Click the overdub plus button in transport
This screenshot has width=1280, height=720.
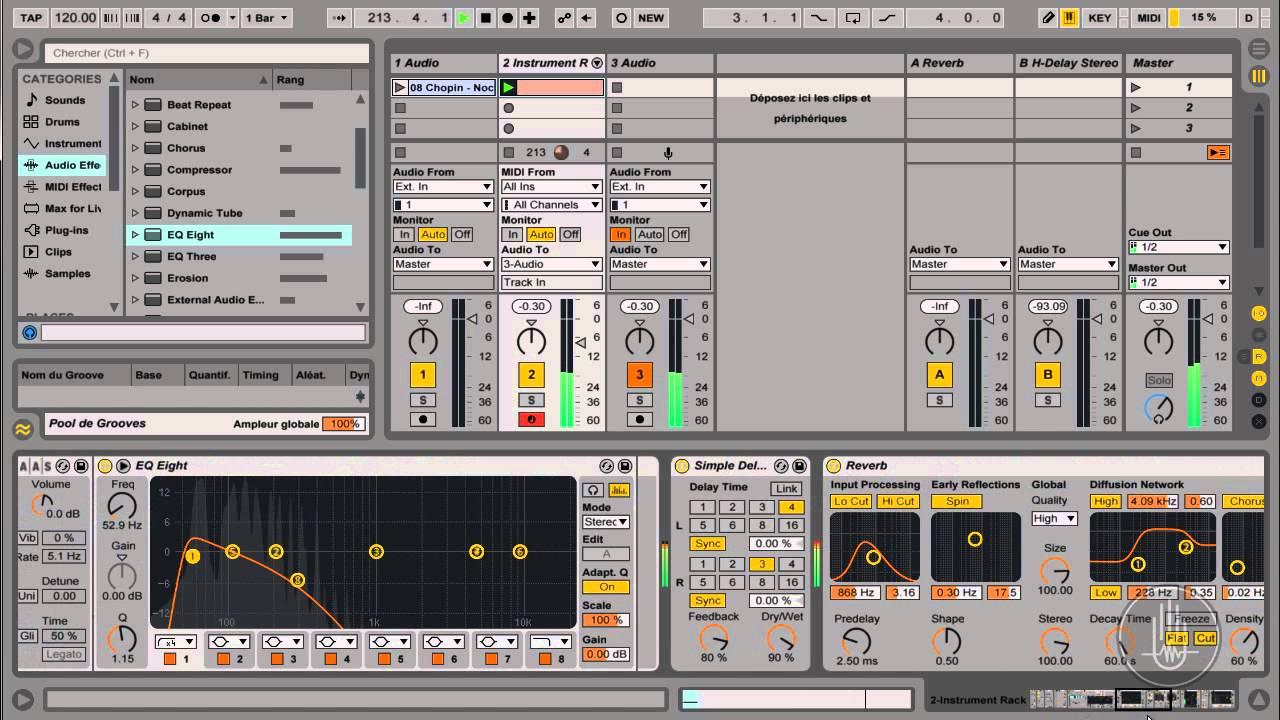(x=530, y=18)
